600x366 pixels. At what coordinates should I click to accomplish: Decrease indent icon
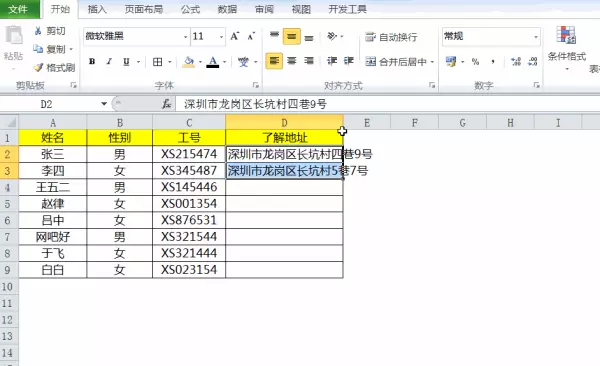332,61
